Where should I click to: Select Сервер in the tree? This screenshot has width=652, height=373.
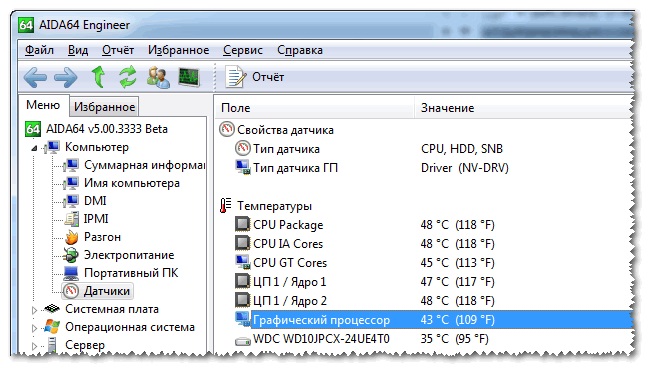click(85, 345)
